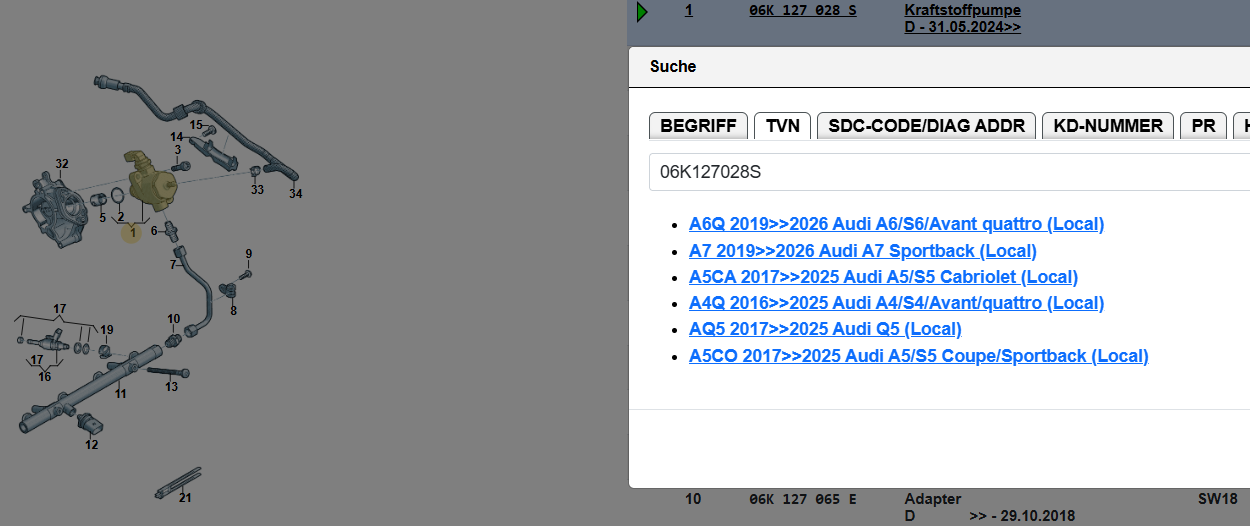Switch to SDC-CODE/DIAG ADDR tab

point(926,125)
